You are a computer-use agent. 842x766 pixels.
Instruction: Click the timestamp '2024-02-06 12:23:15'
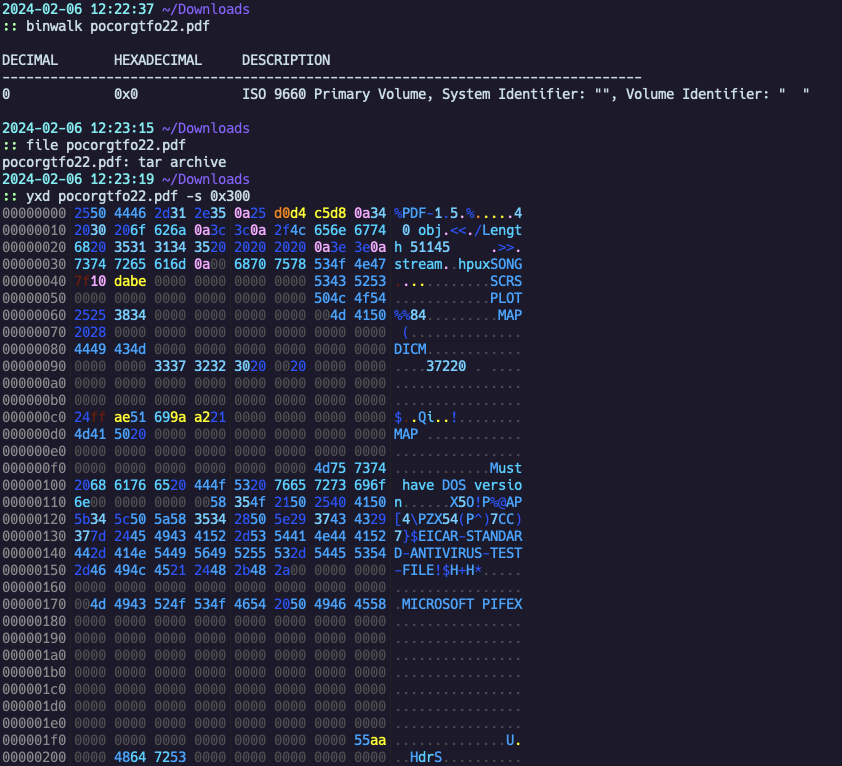click(78, 128)
